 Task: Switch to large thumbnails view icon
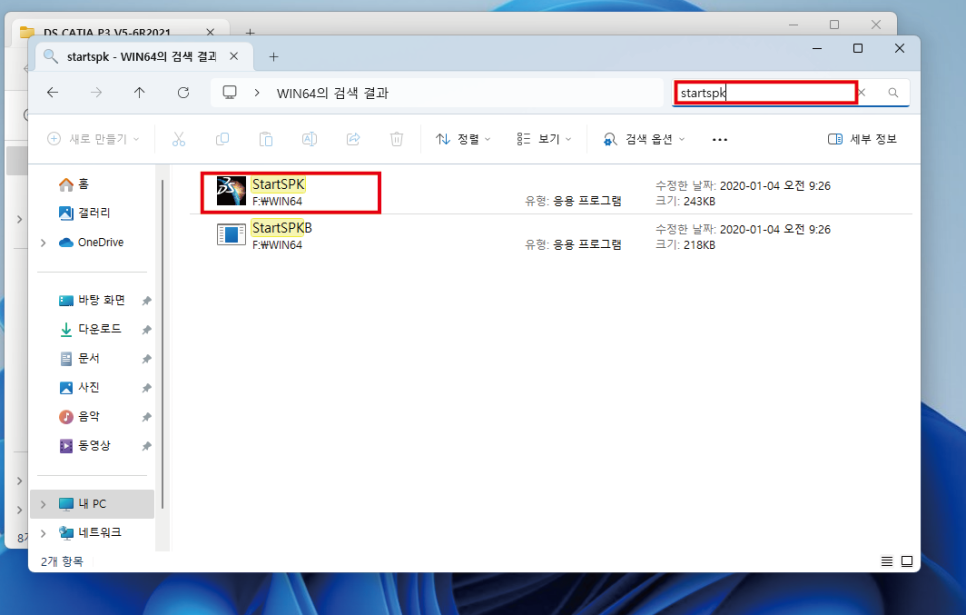point(907,561)
